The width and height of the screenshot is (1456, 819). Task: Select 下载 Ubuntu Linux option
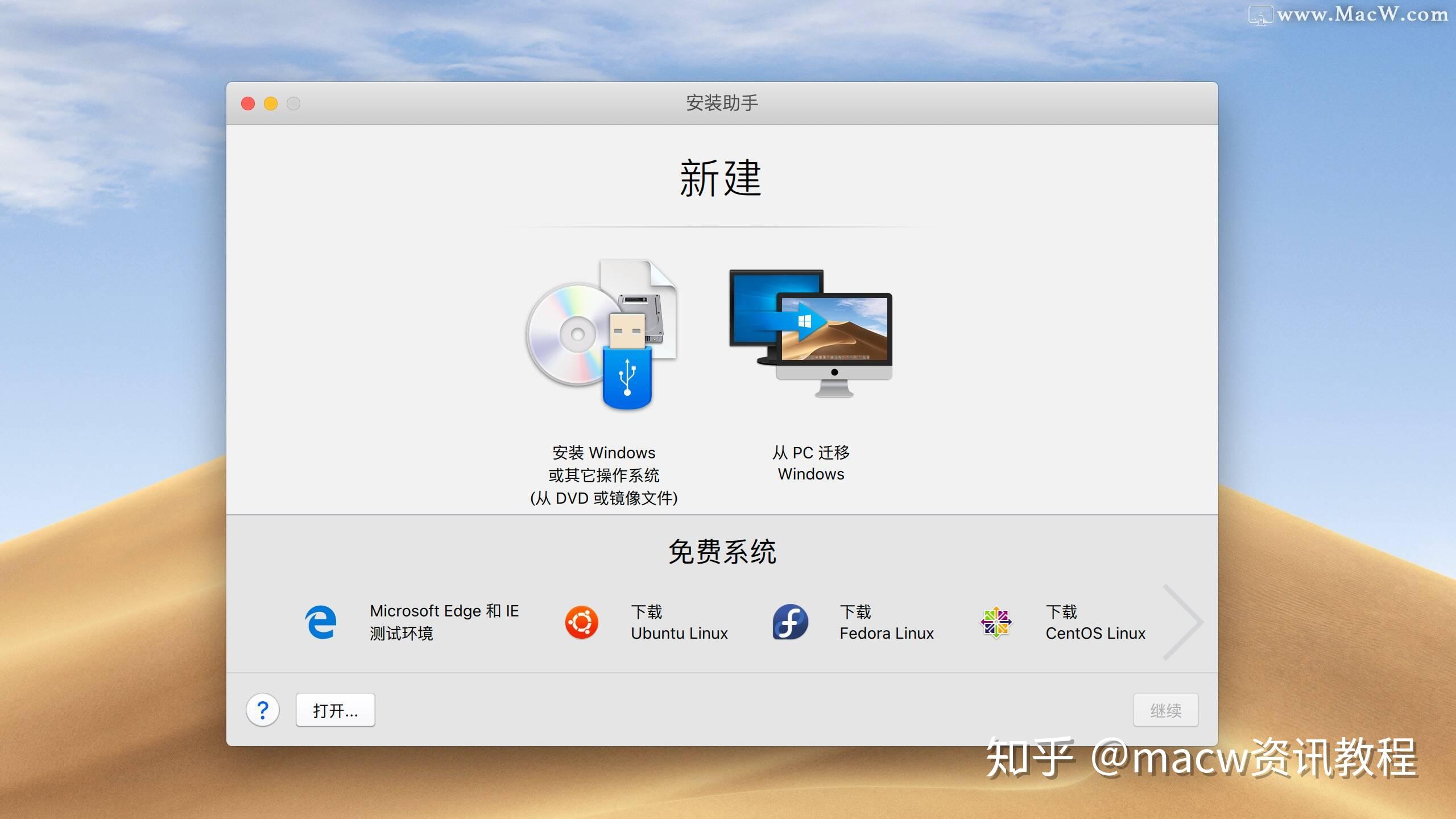pyautogui.click(x=680, y=622)
